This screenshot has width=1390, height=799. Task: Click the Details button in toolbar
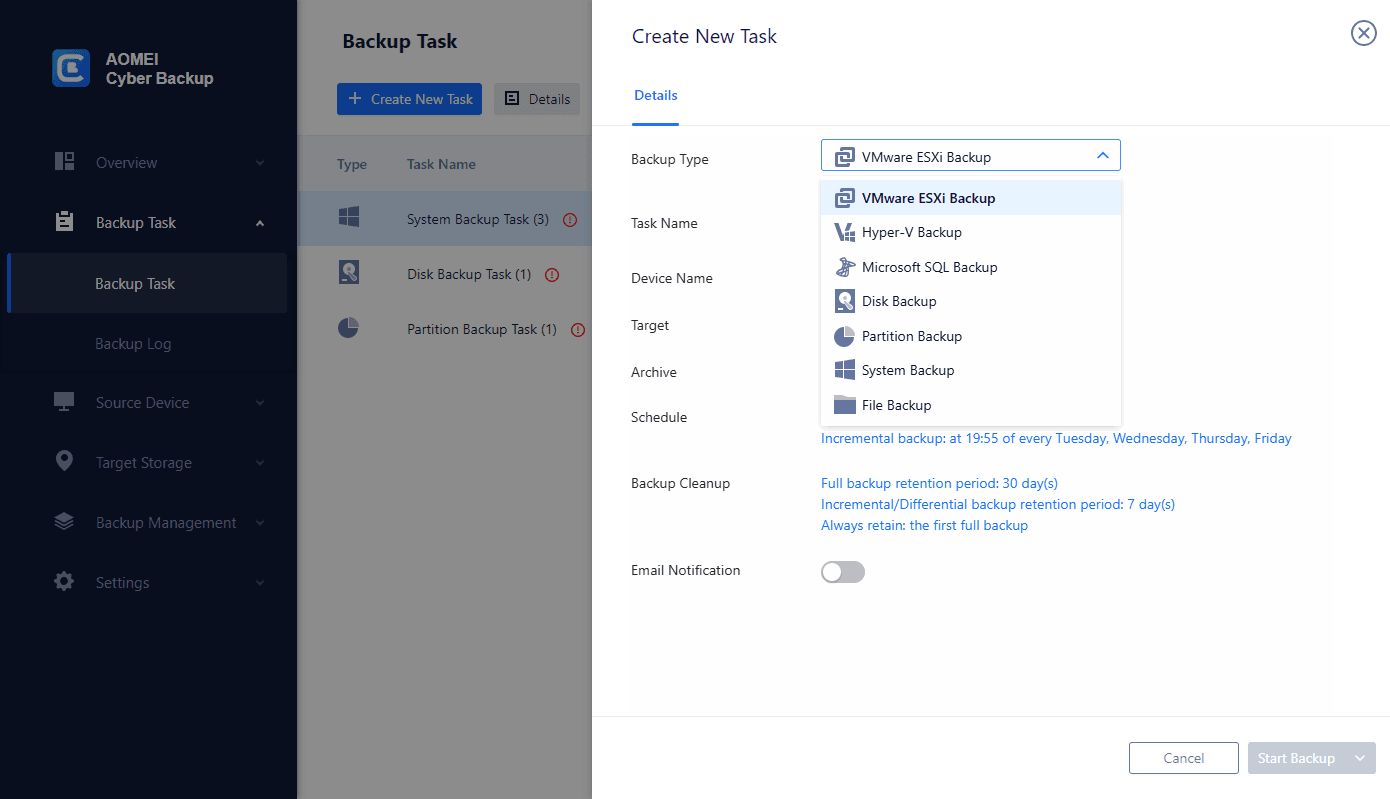(x=537, y=99)
